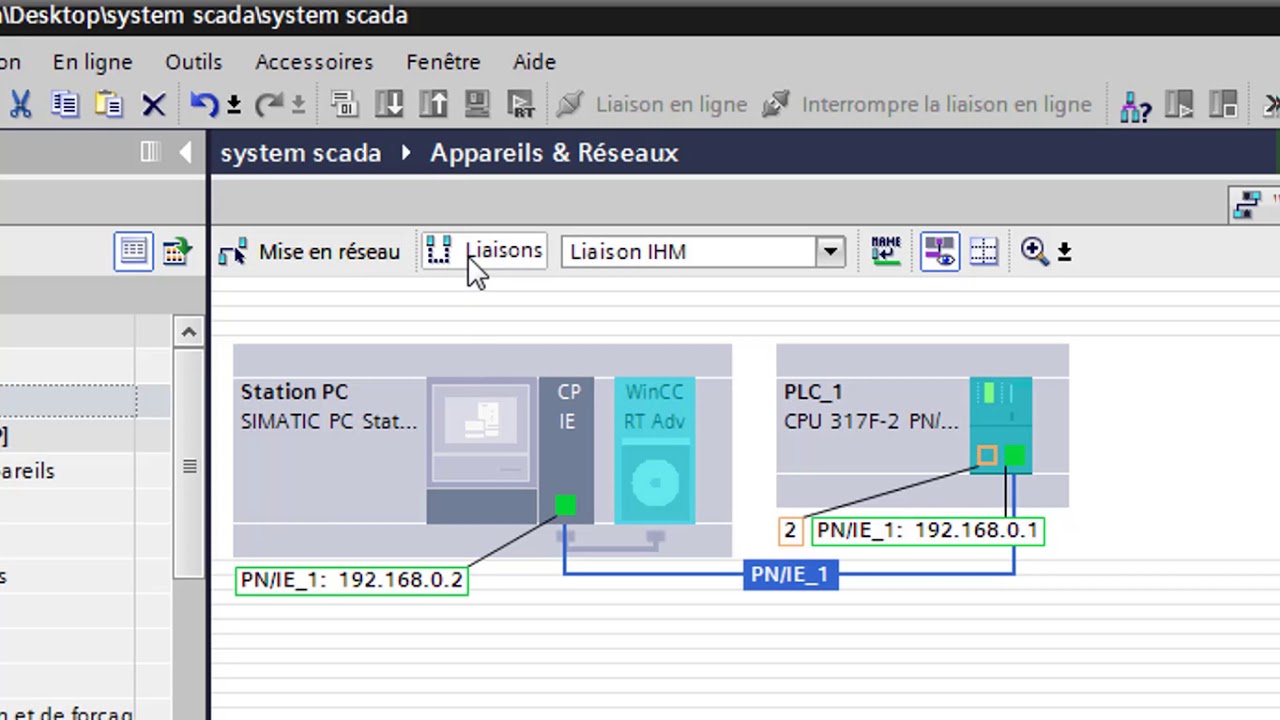Screen dimensions: 1280x720
Task: Open the redo history dropdown arrow
Action: 298,105
